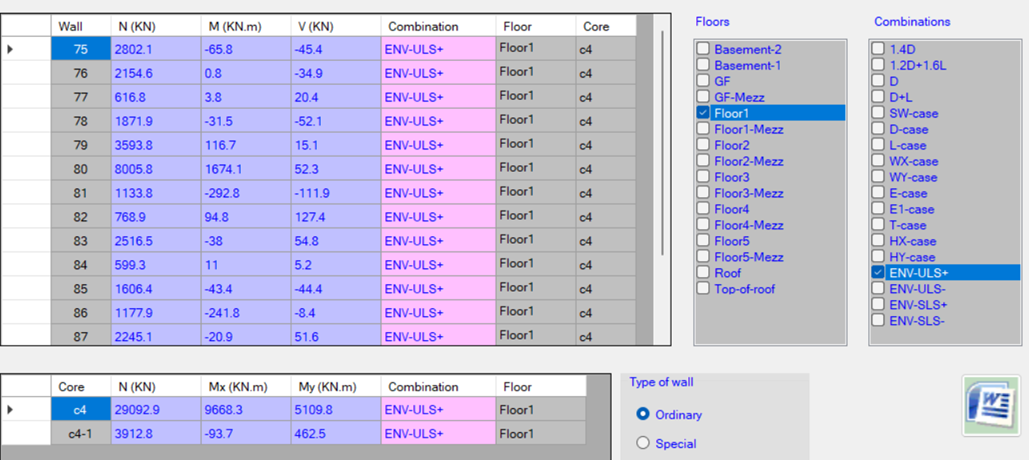Check the ENV-ULS- combination checkbox
The image size is (1029, 460).
coord(878,288)
